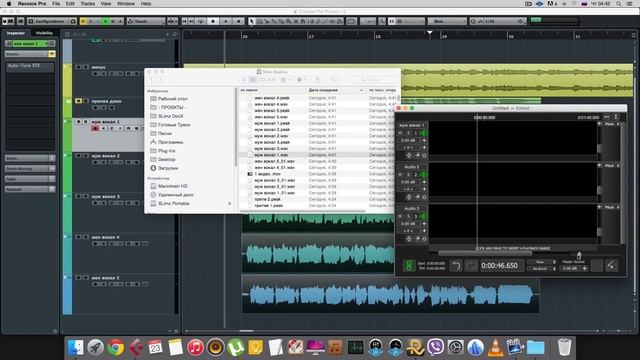Select file жен вокал 5_01.wav in Finder
640x360 pixels.
click(274, 161)
